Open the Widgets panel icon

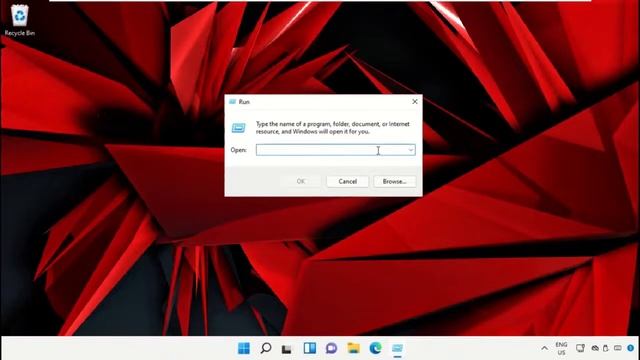(310, 348)
